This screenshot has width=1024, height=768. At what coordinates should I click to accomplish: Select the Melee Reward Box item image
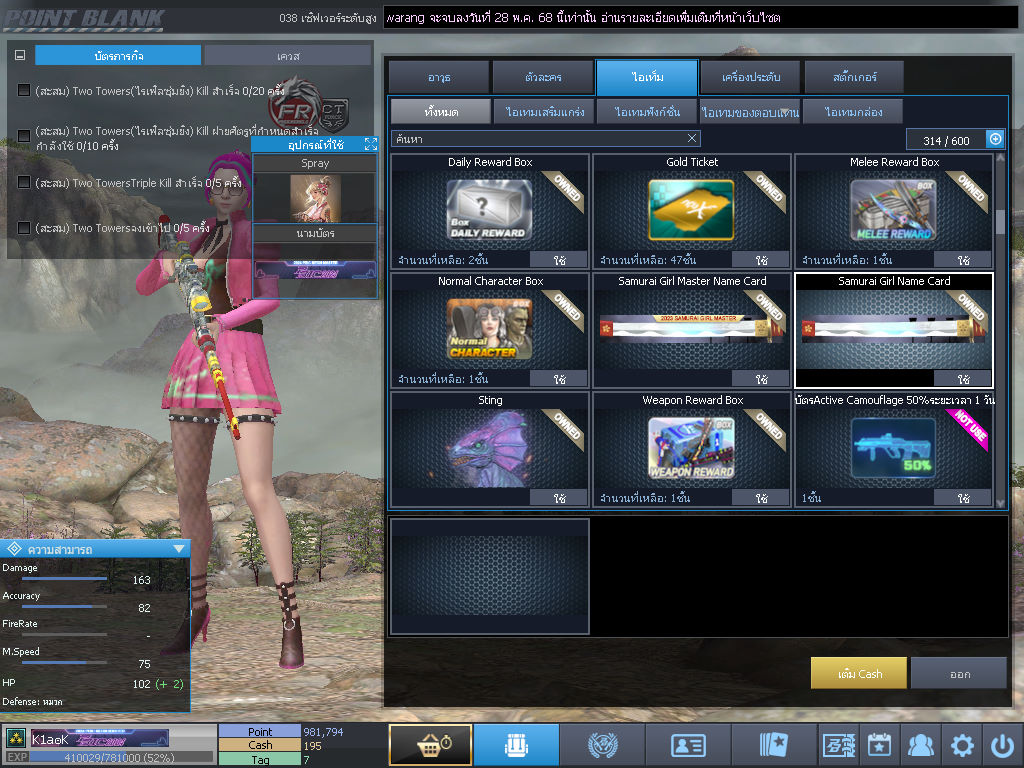(x=893, y=210)
